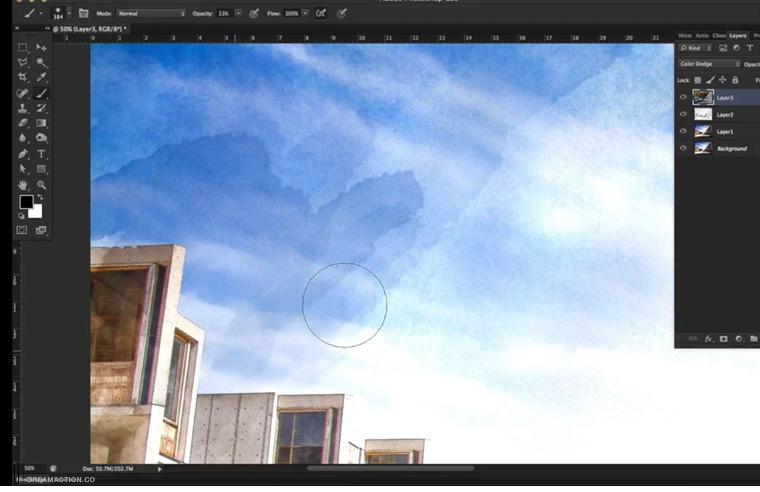The height and width of the screenshot is (492, 760).
Task: Collapse the toolbox with double arrows
Action: pos(47,29)
